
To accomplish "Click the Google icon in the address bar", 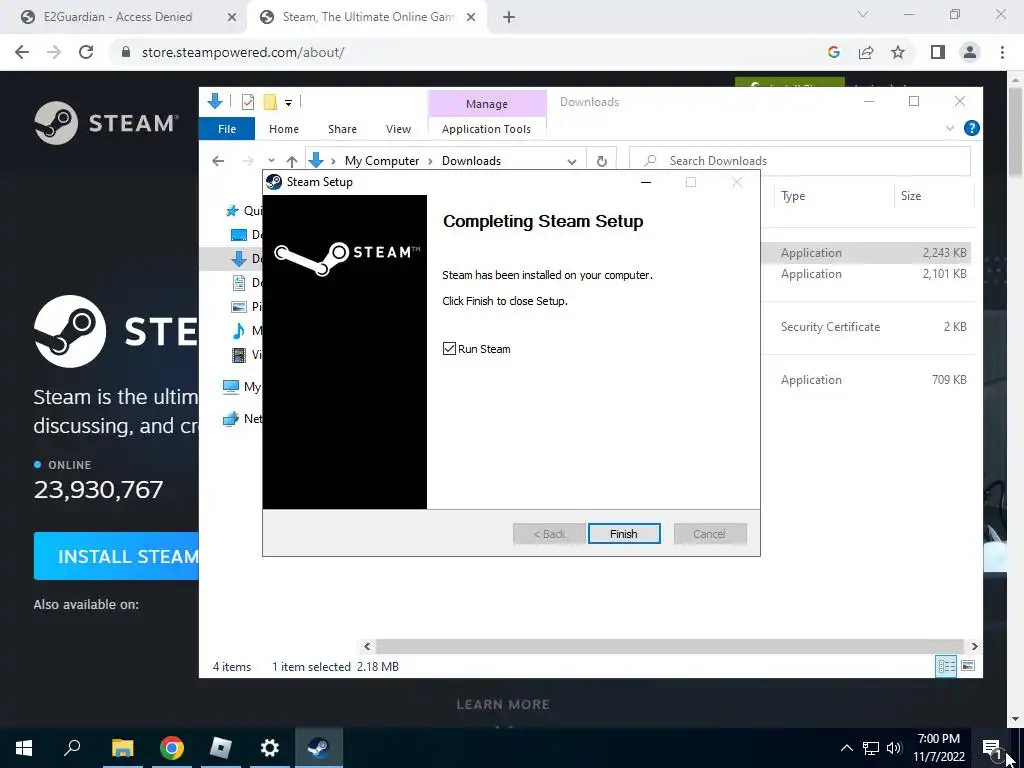I will tap(833, 52).
